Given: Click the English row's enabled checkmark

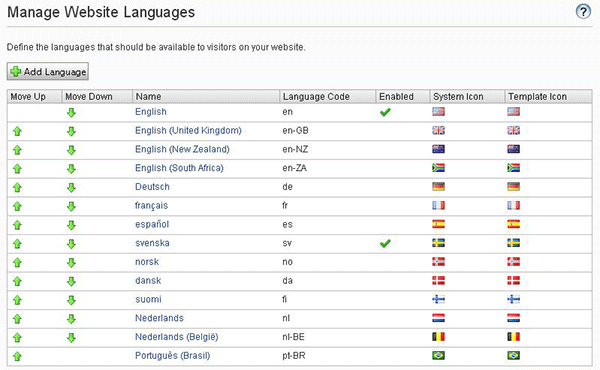Looking at the screenshot, I should coord(385,112).
